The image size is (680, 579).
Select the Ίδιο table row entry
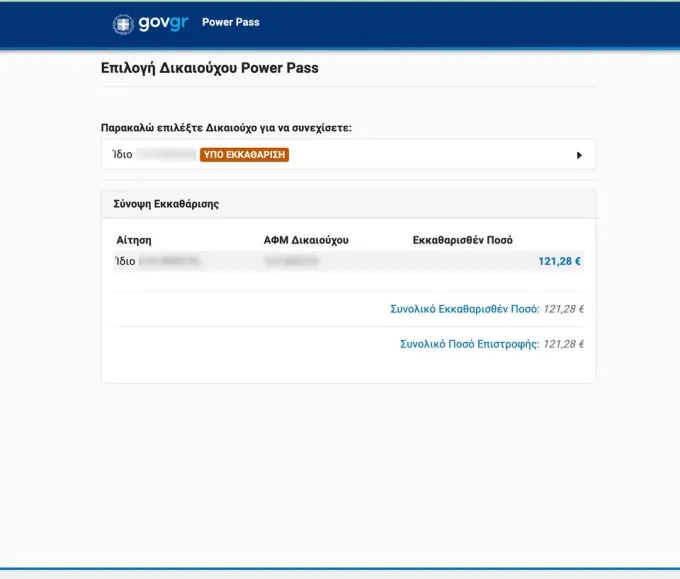click(349, 261)
